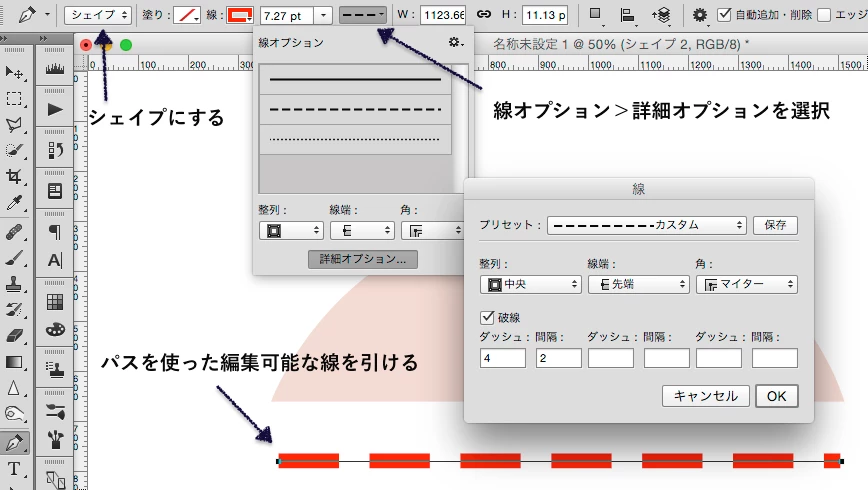Click the link width and height icon
Screen dimensions: 868x490
(x=484, y=14)
